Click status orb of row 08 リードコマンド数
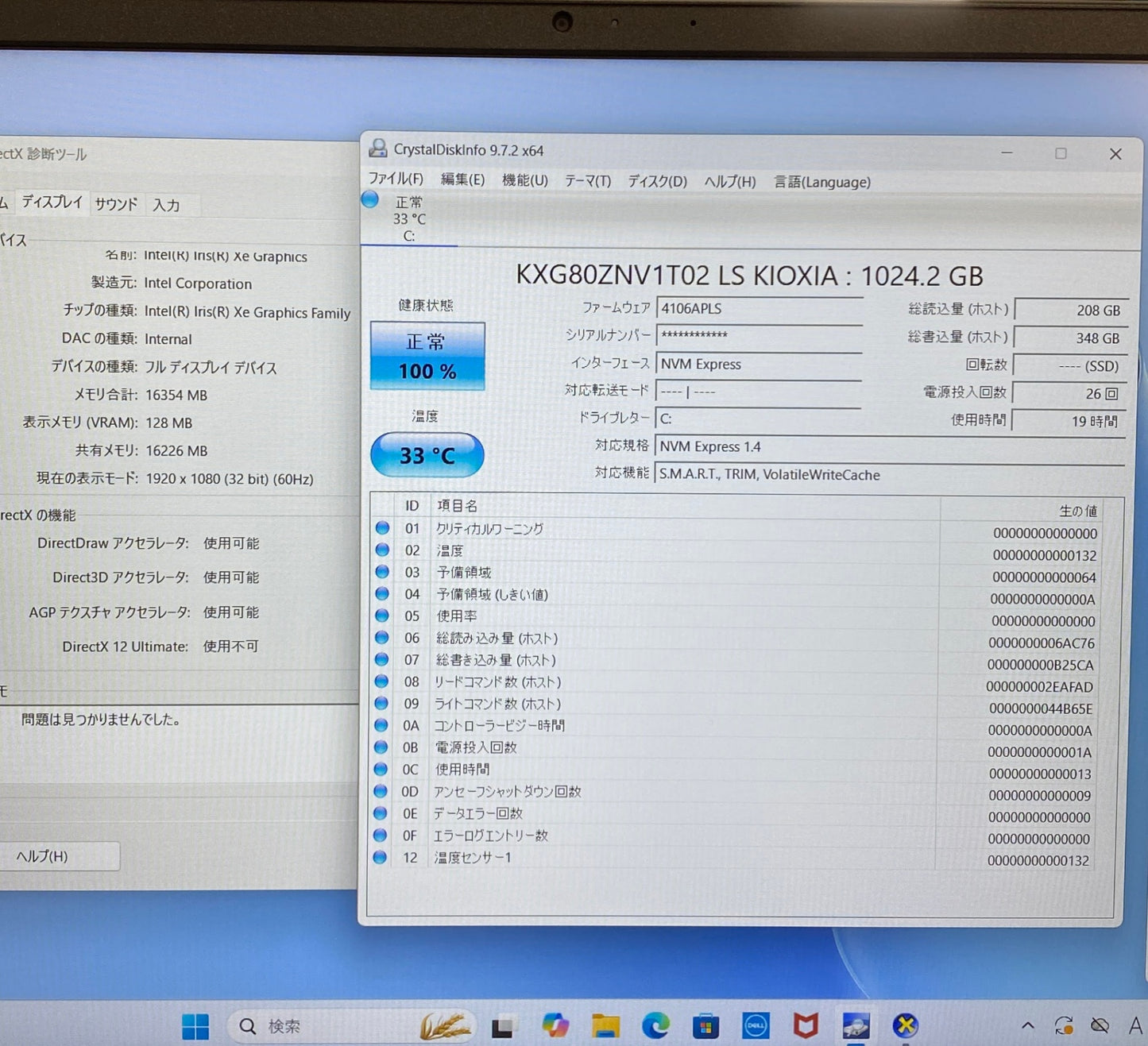This screenshot has height=1046, width=1148. 381,681
